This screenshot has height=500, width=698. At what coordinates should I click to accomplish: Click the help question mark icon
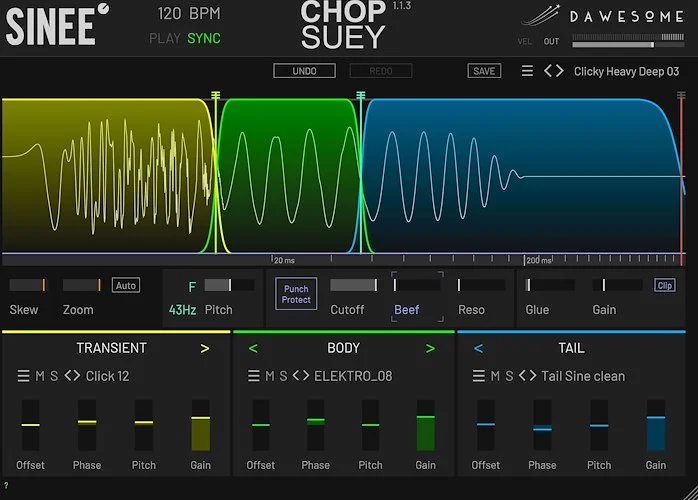click(6, 485)
